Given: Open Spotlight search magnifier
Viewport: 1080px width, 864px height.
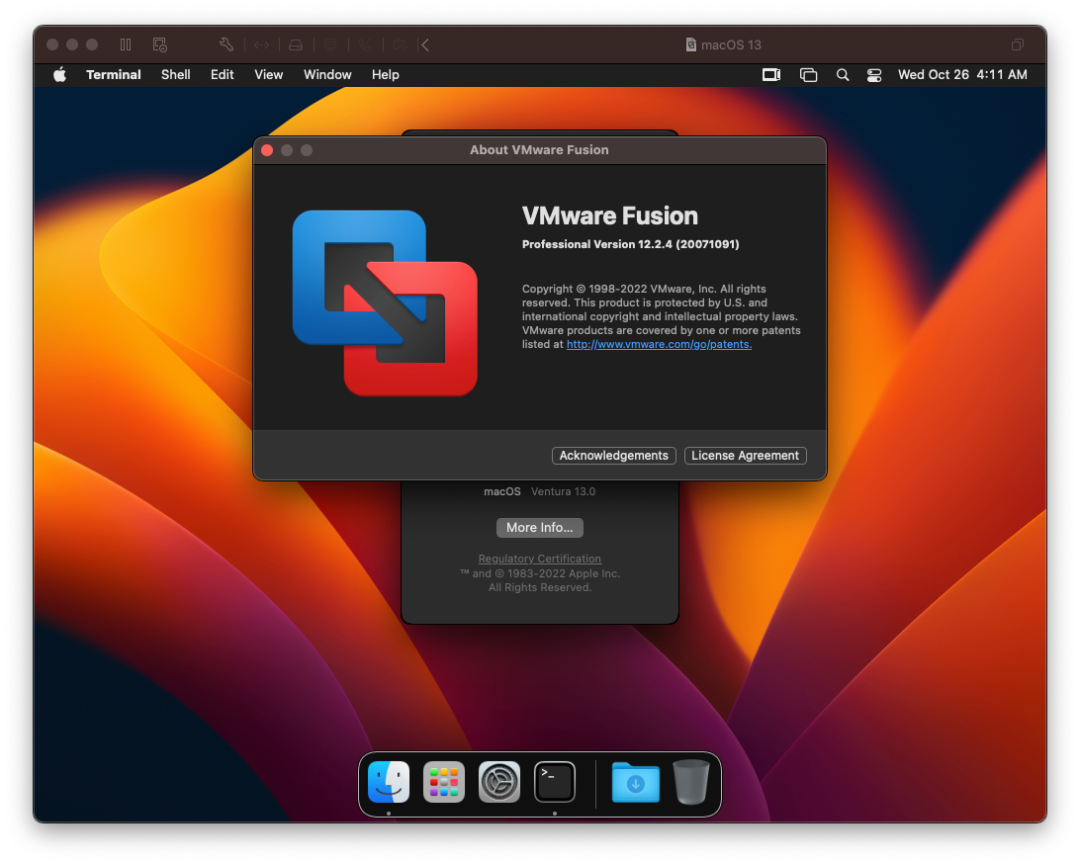Looking at the screenshot, I should [842, 74].
